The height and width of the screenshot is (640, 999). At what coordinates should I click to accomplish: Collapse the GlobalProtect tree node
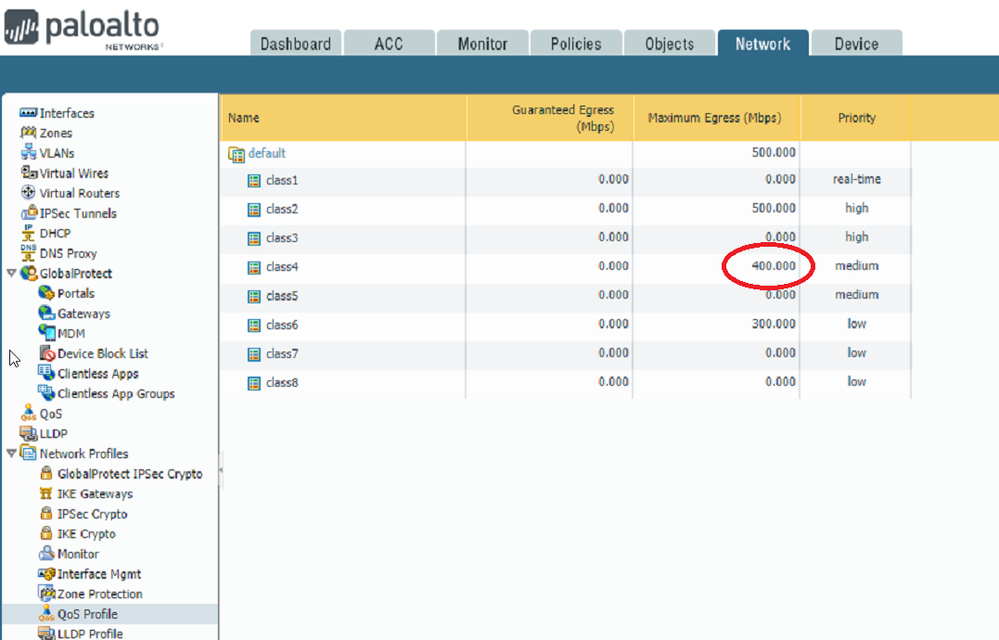pos(11,273)
